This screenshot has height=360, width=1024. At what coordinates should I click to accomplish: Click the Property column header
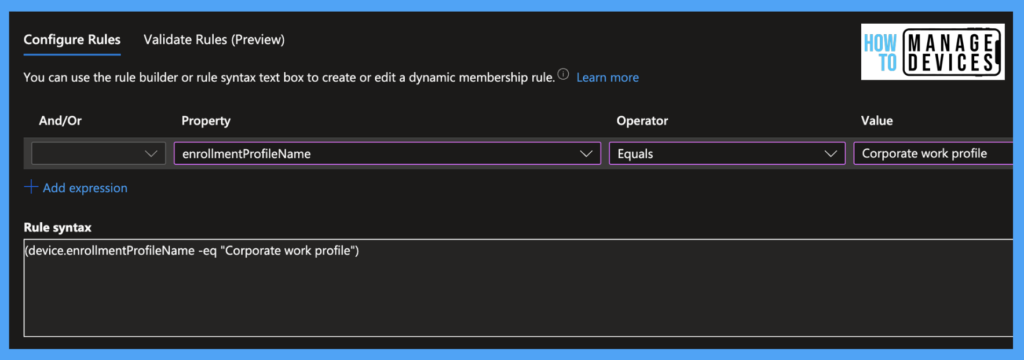point(206,121)
